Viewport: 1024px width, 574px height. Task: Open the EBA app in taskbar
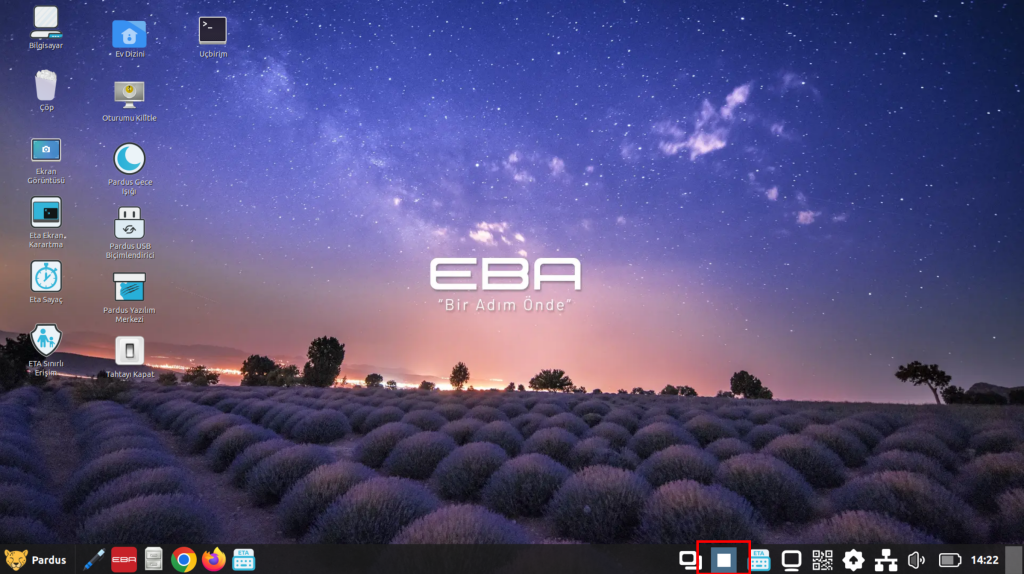124,559
